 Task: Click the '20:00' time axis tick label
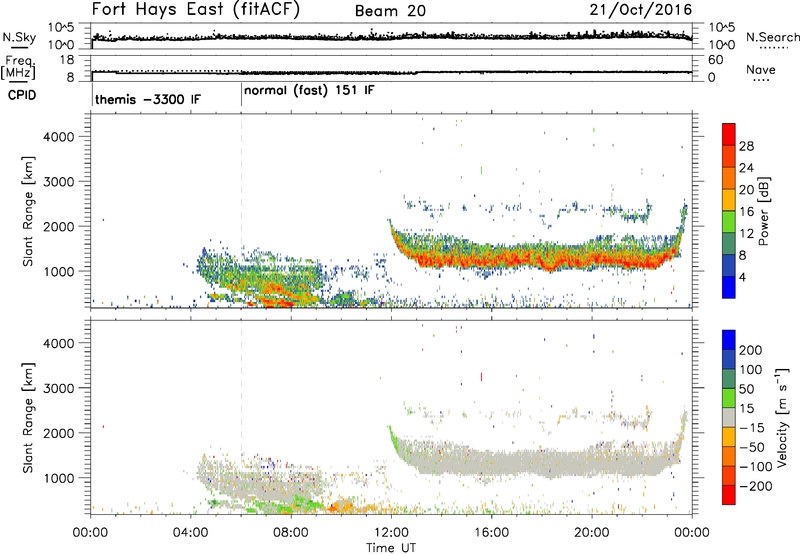tap(591, 533)
